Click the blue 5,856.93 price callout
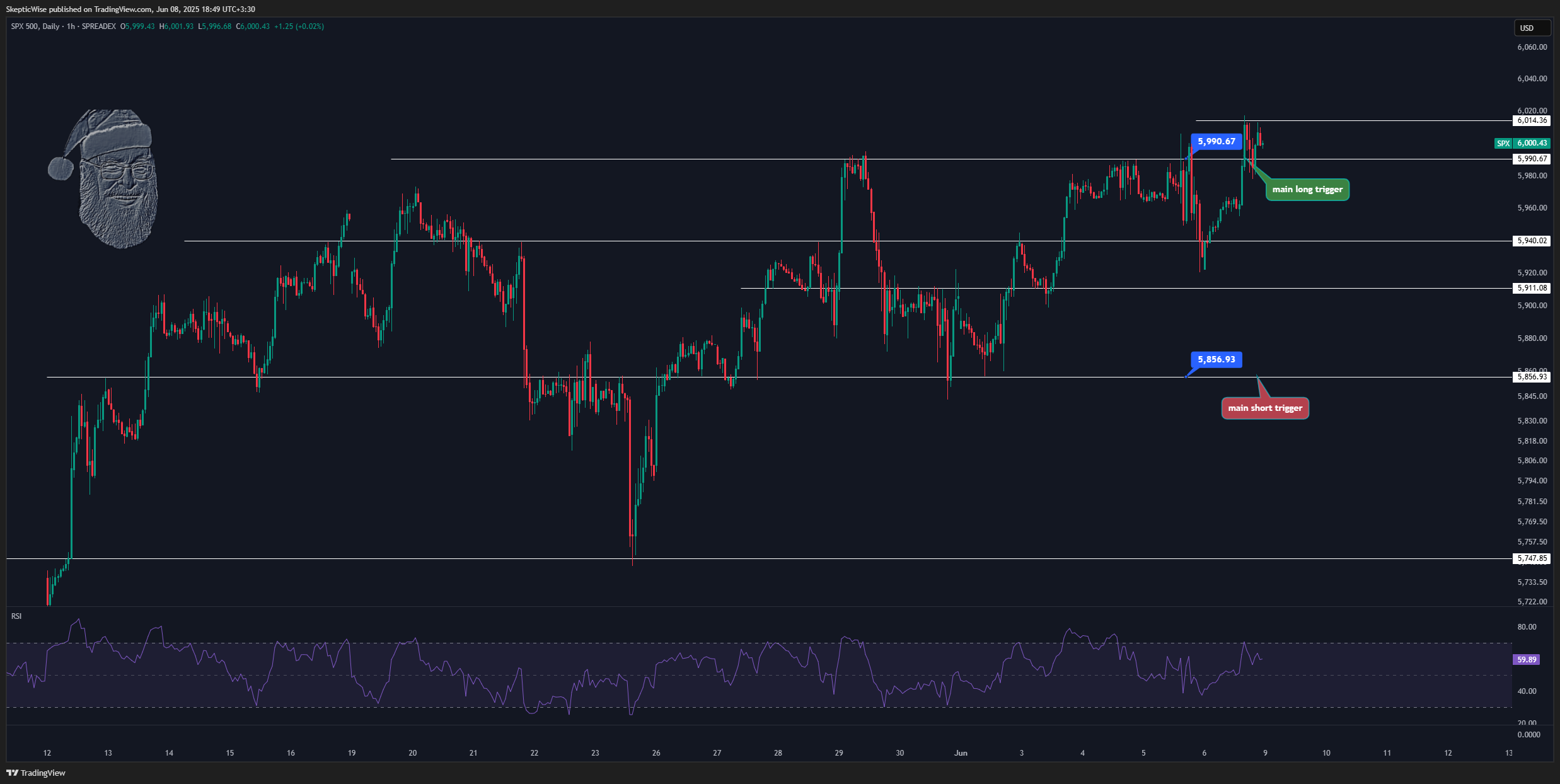 pyautogui.click(x=1216, y=359)
